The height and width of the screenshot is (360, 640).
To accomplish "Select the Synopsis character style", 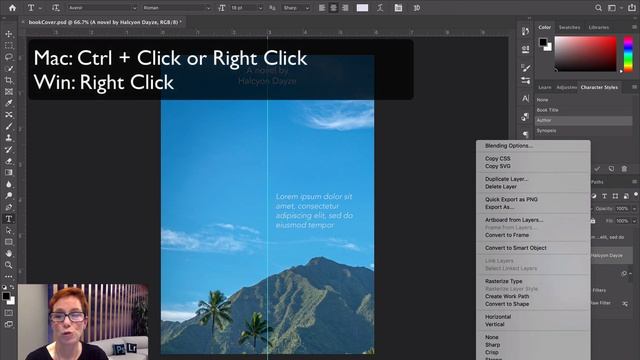I will (583, 131).
